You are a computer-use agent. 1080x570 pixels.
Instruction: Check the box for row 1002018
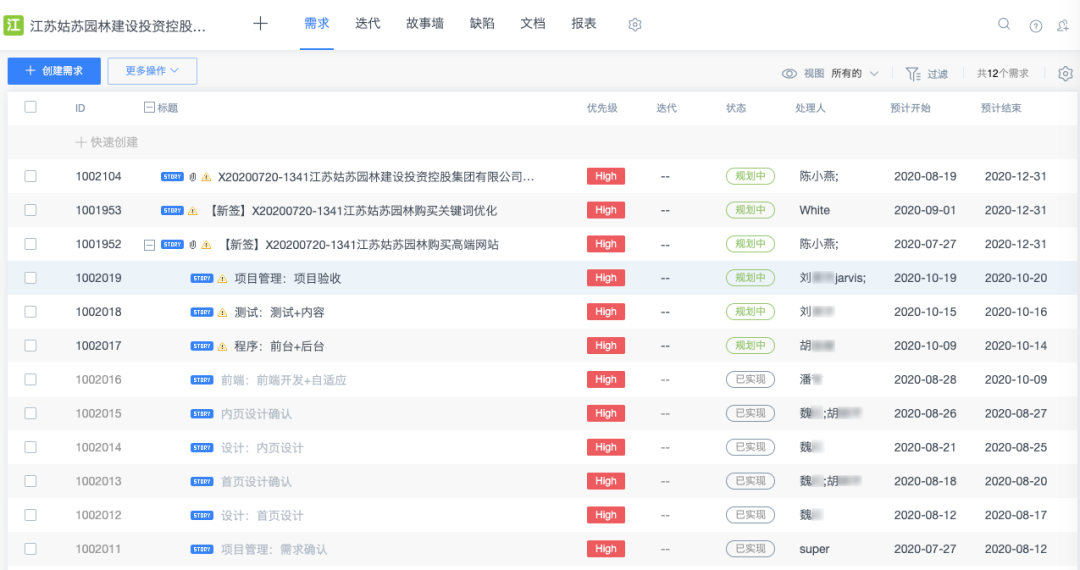coord(30,311)
